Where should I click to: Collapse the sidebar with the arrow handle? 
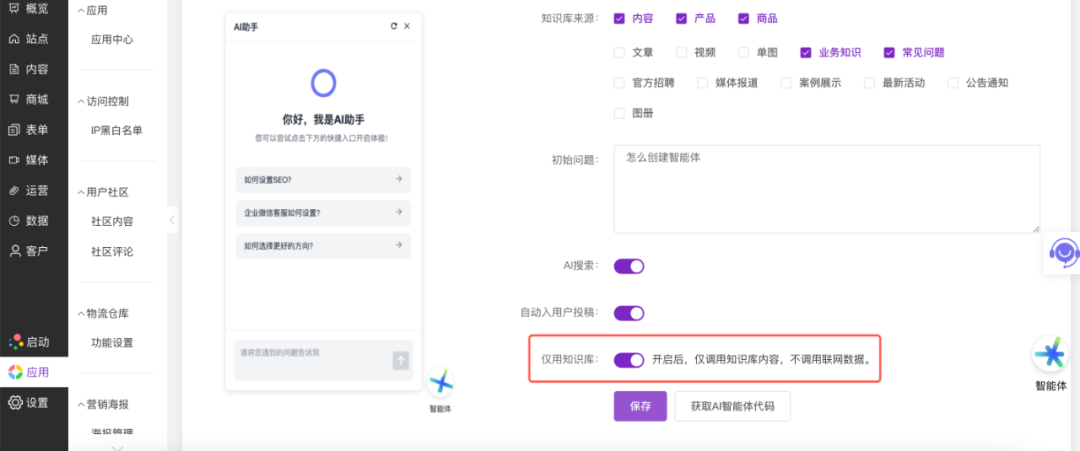click(171, 220)
